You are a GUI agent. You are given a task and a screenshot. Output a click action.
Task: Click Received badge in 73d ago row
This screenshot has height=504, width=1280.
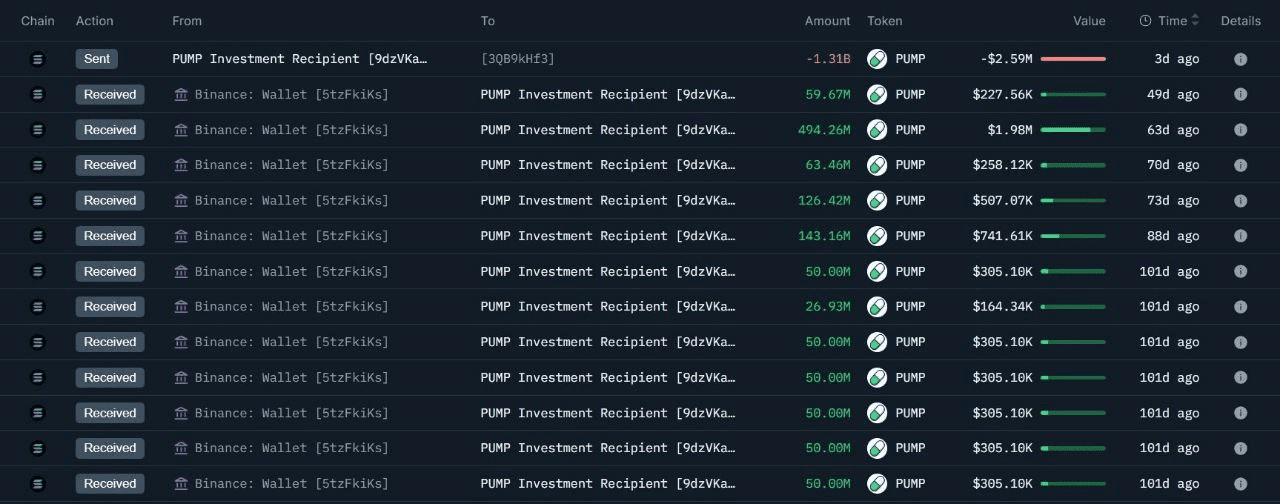coord(110,201)
